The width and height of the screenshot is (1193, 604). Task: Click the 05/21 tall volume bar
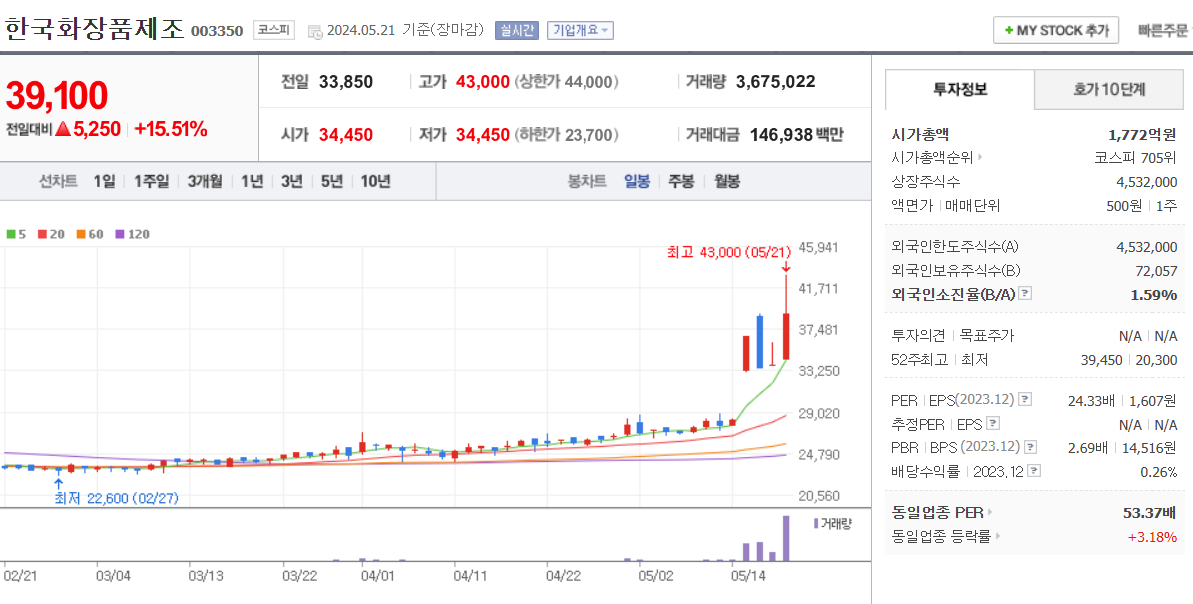(786, 539)
